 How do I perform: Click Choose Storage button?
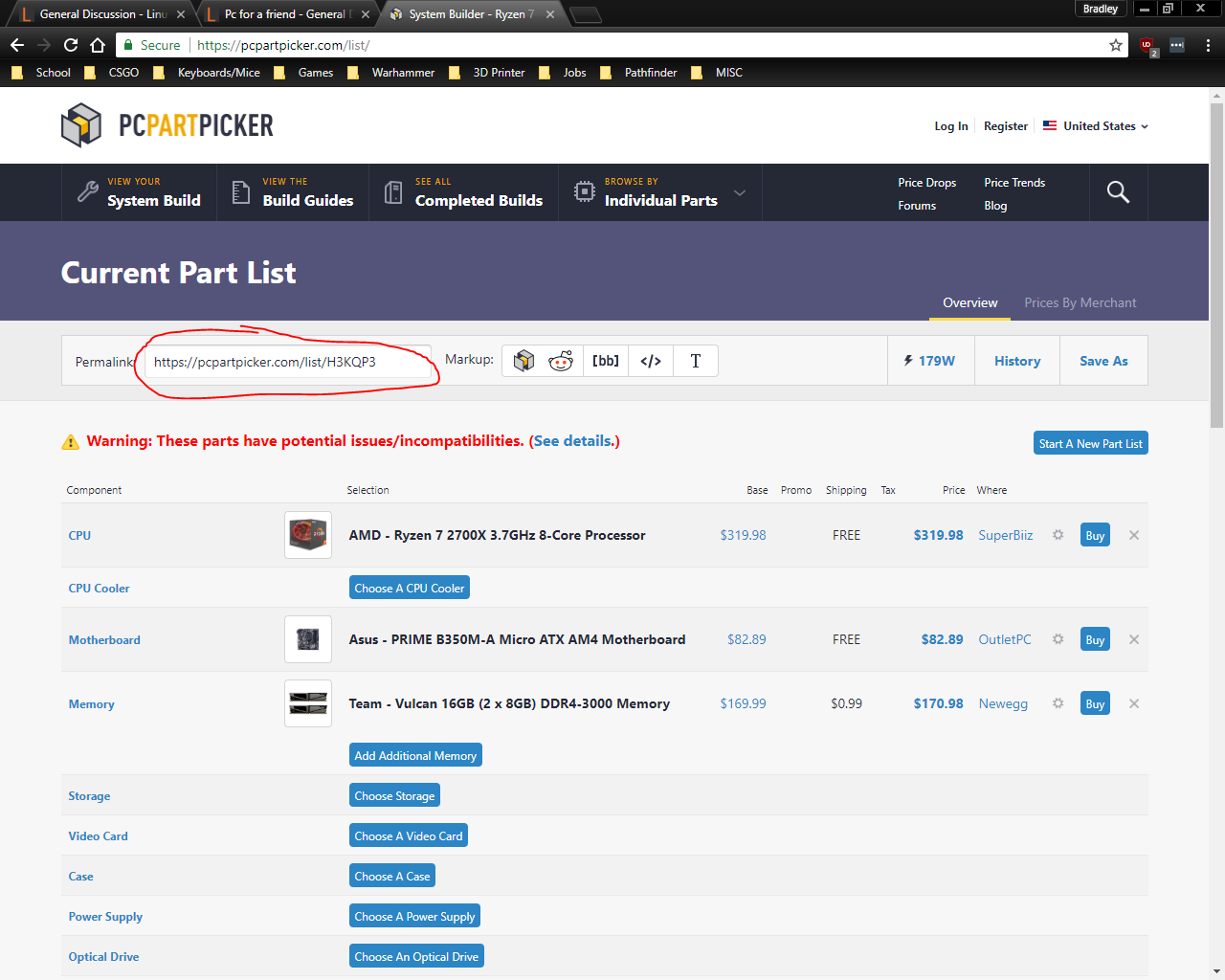coord(394,795)
